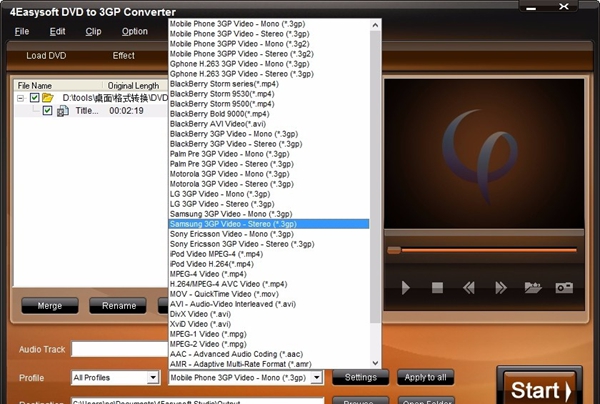This screenshot has width=600, height=404.
Task: Click the Rename button
Action: point(118,306)
